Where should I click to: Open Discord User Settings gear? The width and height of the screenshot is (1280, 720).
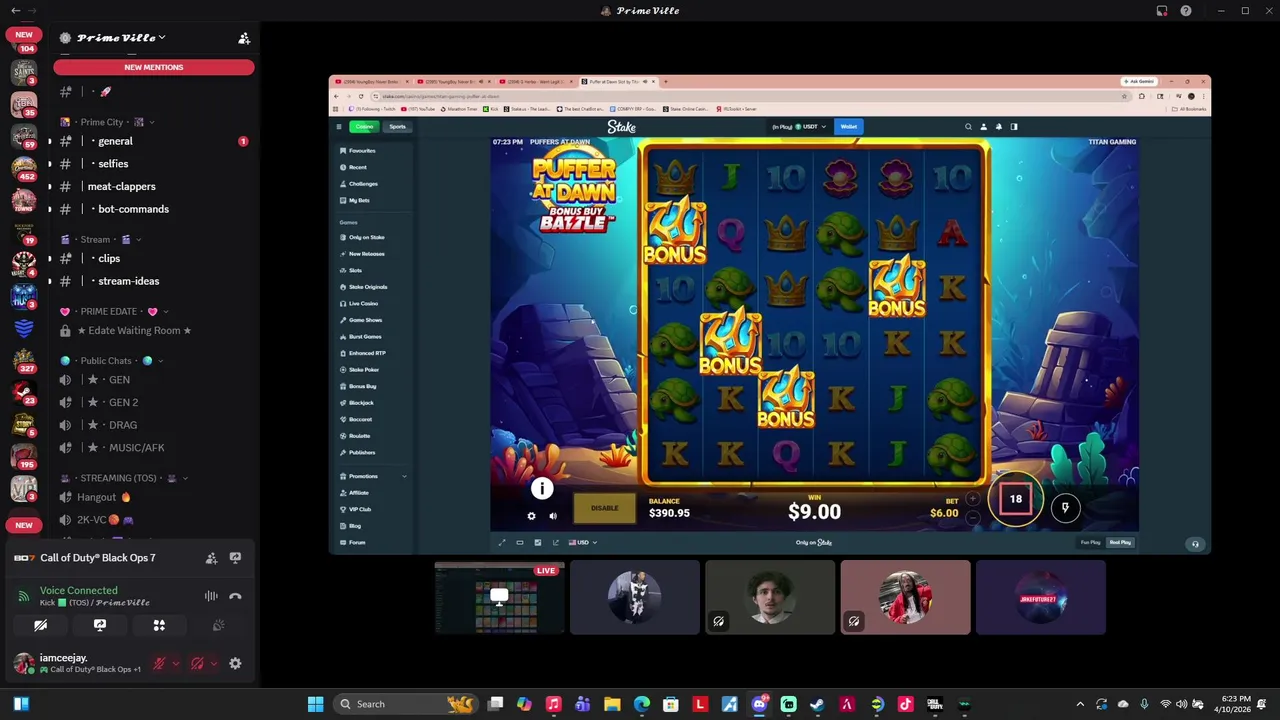point(235,663)
